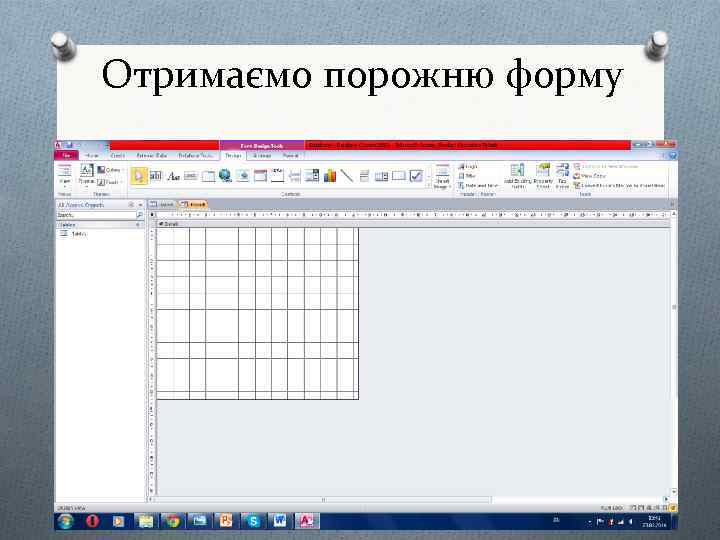Screen dimensions: 720x540
Task: Click Date and Time button
Action: [478, 186]
